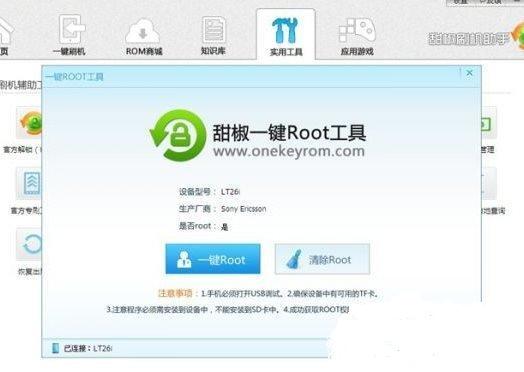
Task: Switch to the 知识库 tab
Action: (213, 36)
